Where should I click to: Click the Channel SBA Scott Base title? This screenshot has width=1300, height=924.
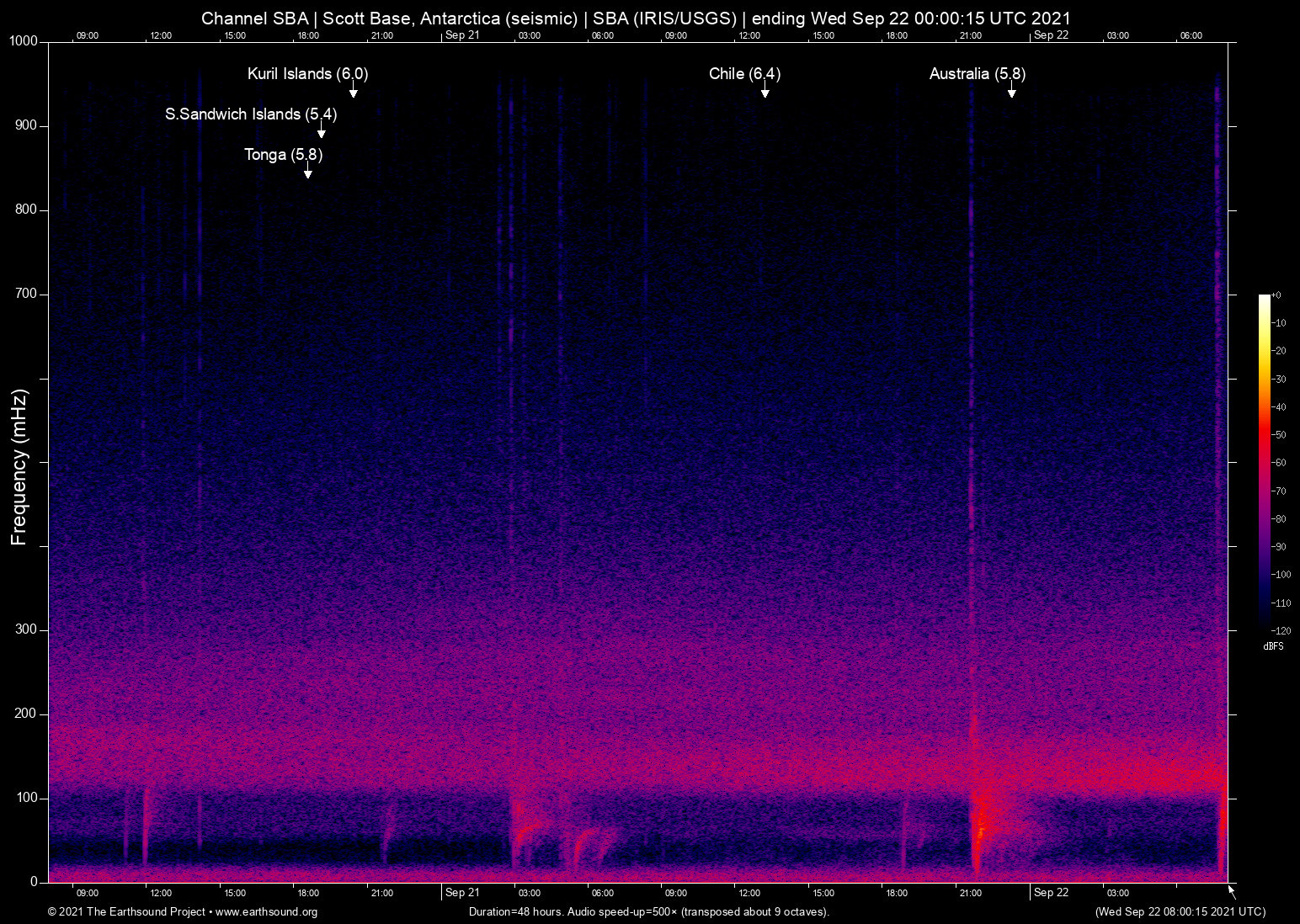coord(636,19)
